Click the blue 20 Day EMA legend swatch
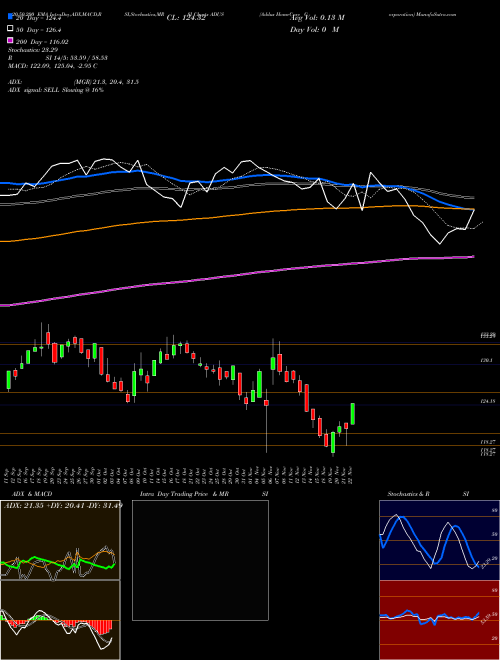The height and width of the screenshot is (660, 500). pyautogui.click(x=10, y=17)
